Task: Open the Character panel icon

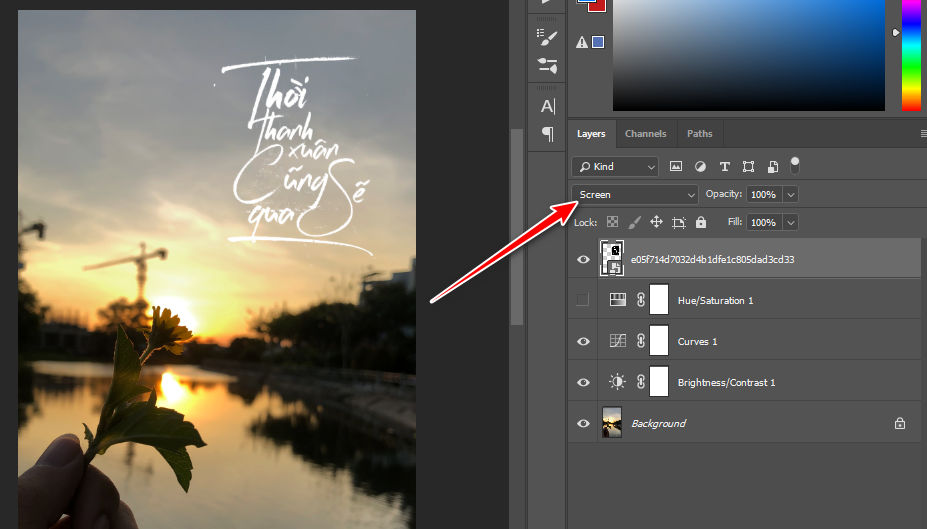Action: coord(547,106)
